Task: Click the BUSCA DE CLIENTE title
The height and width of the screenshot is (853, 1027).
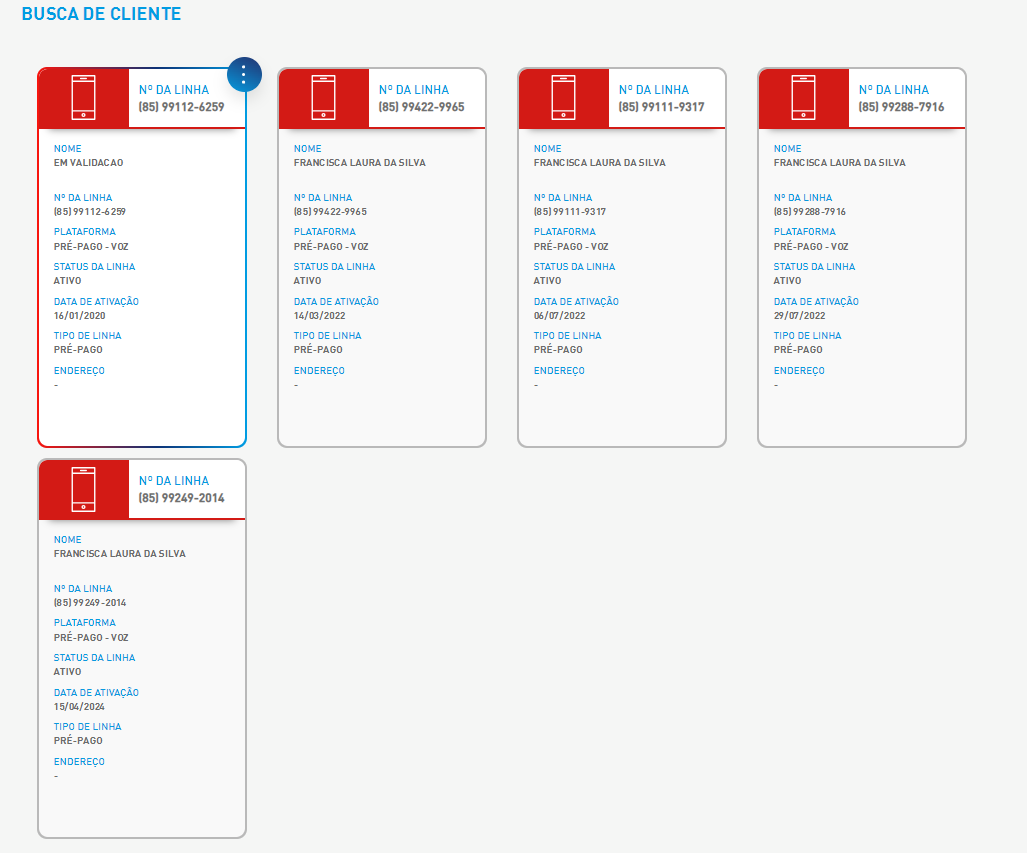Action: [102, 14]
